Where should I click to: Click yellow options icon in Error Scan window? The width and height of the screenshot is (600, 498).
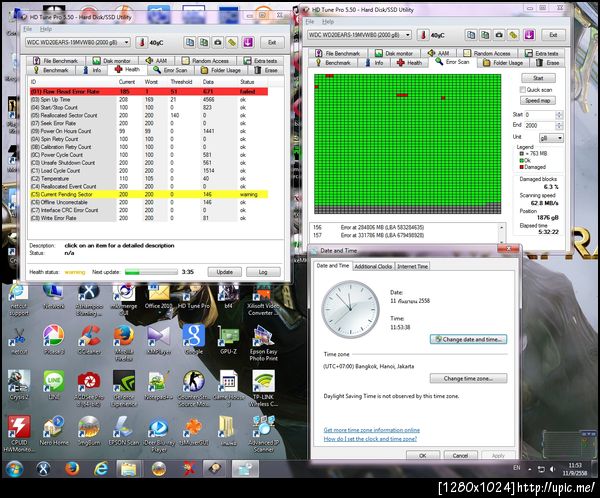tap(514, 35)
